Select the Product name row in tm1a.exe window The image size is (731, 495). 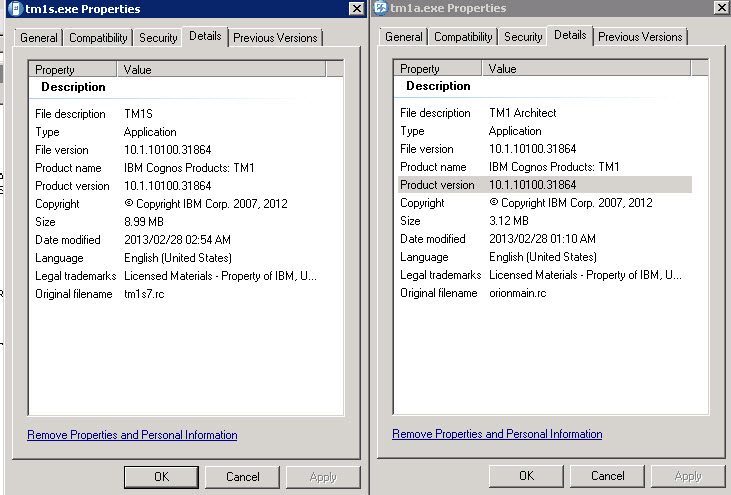[544, 167]
